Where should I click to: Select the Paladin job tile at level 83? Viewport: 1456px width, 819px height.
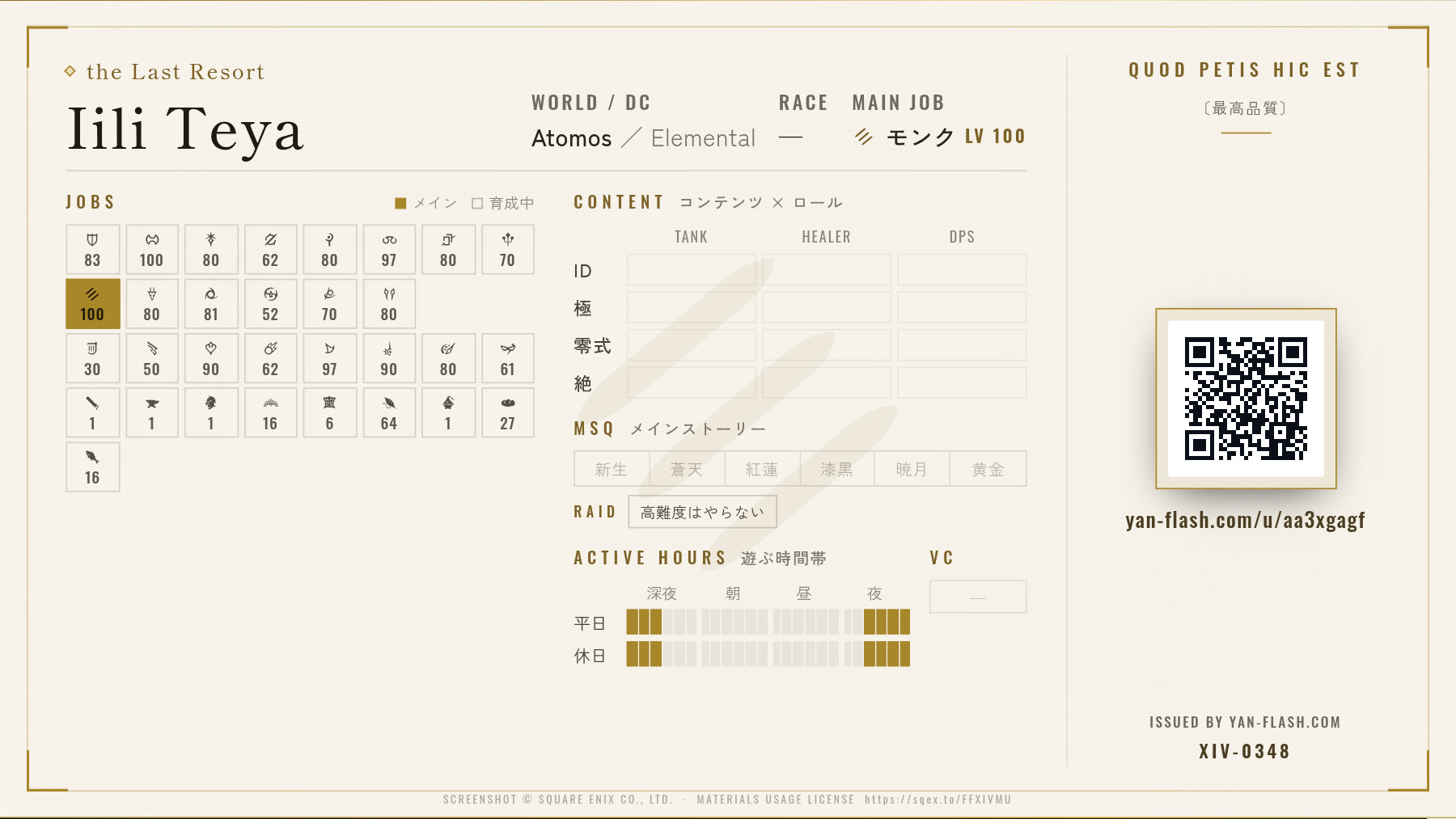pos(93,250)
